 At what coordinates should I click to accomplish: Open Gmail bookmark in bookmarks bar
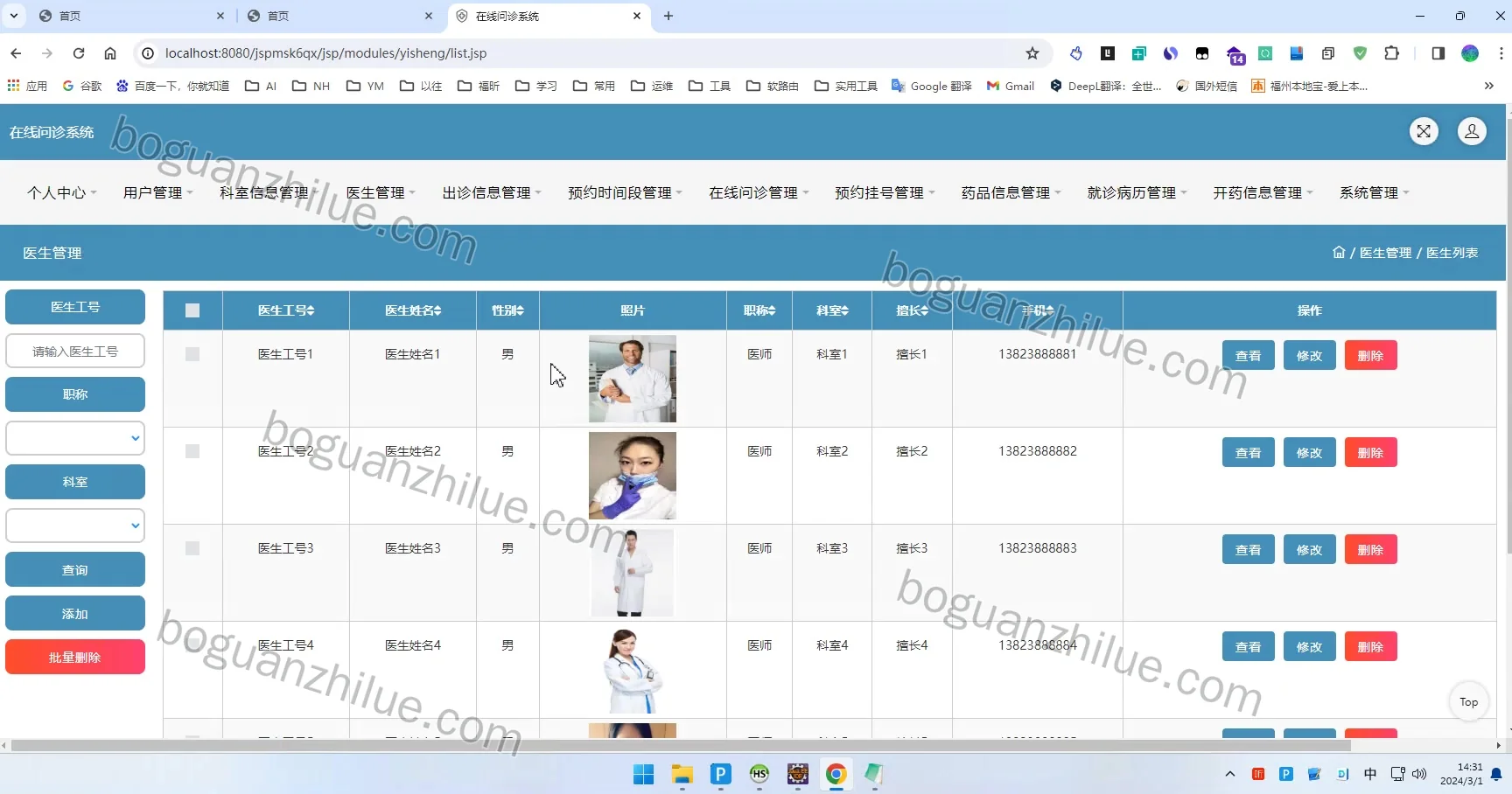pyautogui.click(x=1011, y=86)
